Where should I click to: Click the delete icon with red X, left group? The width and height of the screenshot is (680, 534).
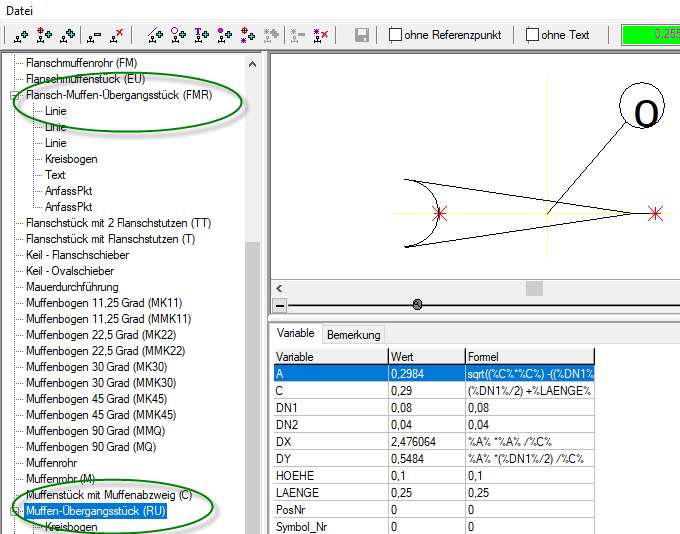(x=117, y=35)
